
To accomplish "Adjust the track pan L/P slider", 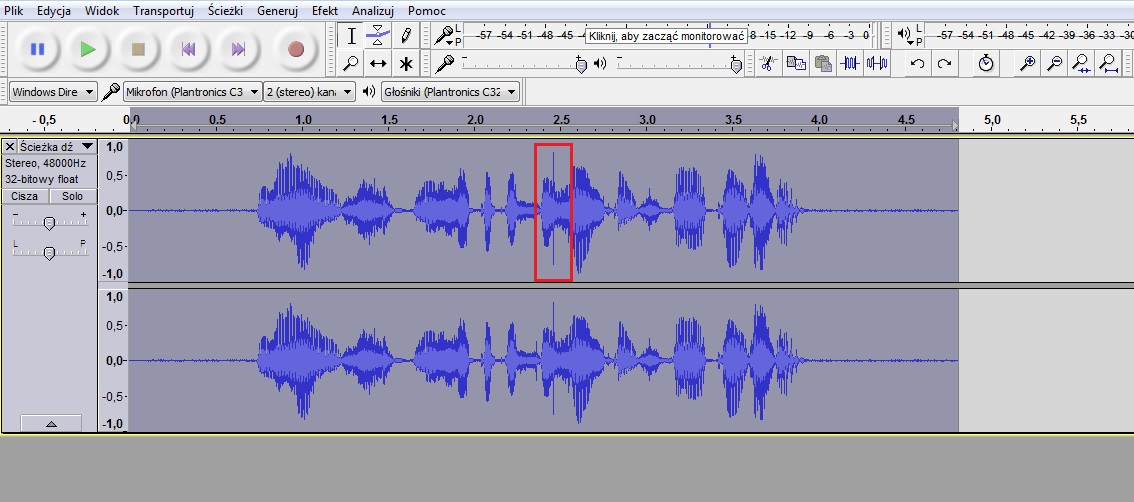I will [x=49, y=252].
